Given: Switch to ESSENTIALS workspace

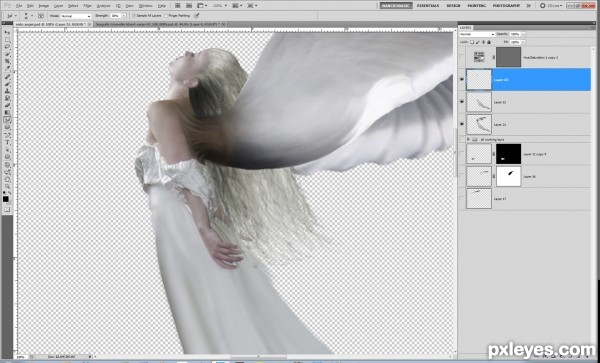Looking at the screenshot, I should coord(428,6).
